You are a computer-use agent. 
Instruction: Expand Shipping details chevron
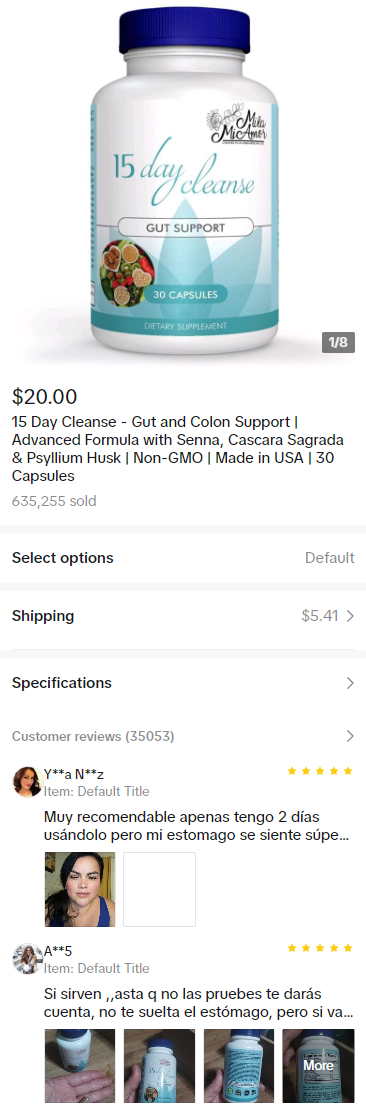click(x=350, y=617)
